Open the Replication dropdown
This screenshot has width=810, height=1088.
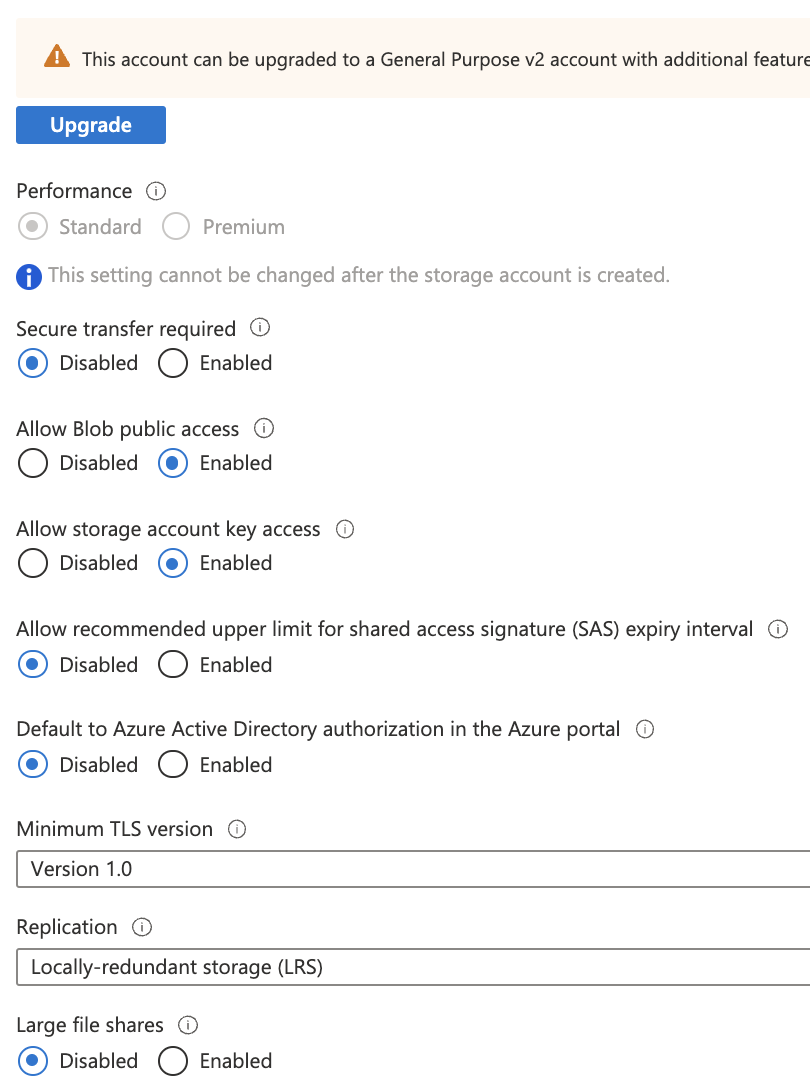[x=412, y=967]
